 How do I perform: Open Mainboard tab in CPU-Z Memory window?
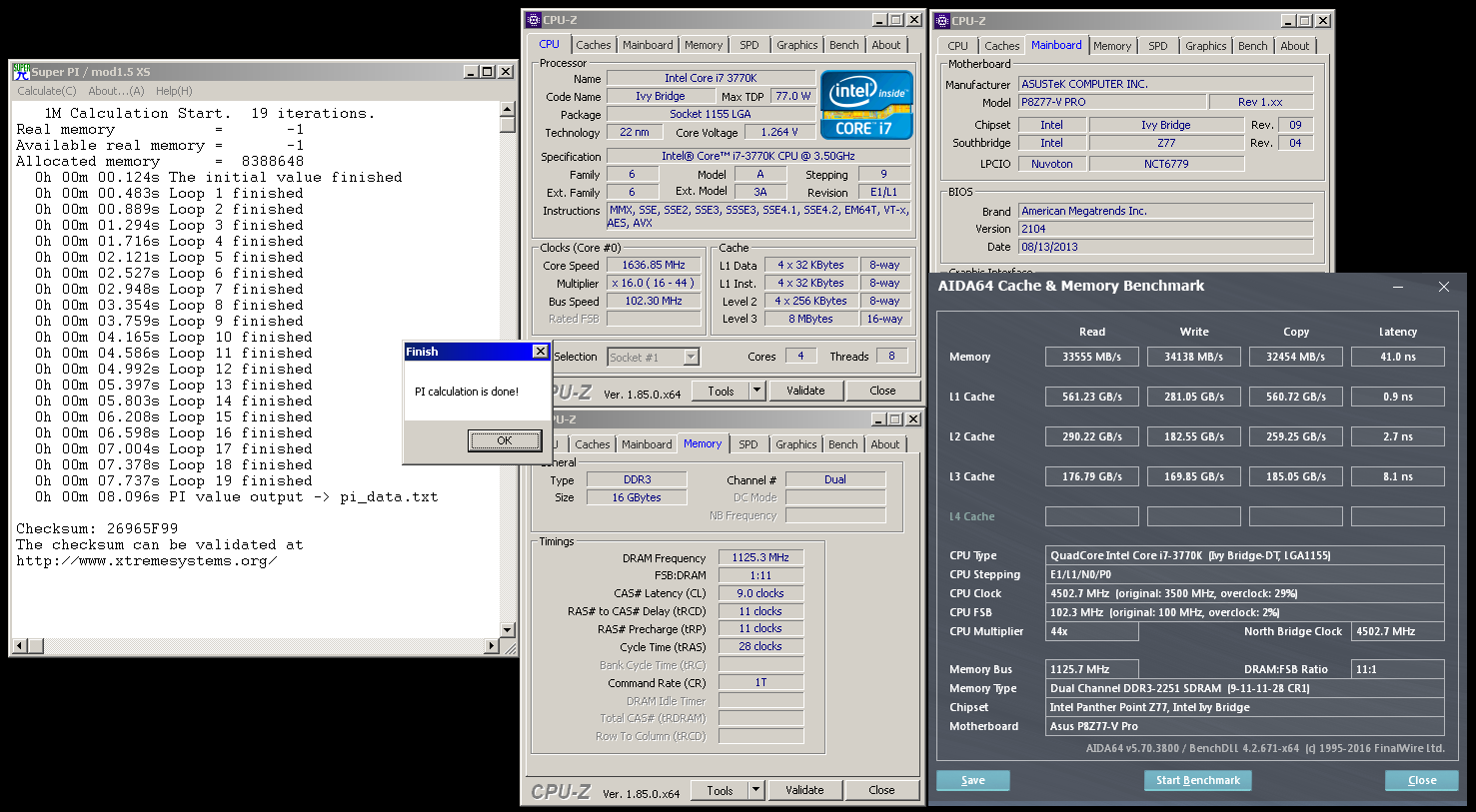[648, 444]
